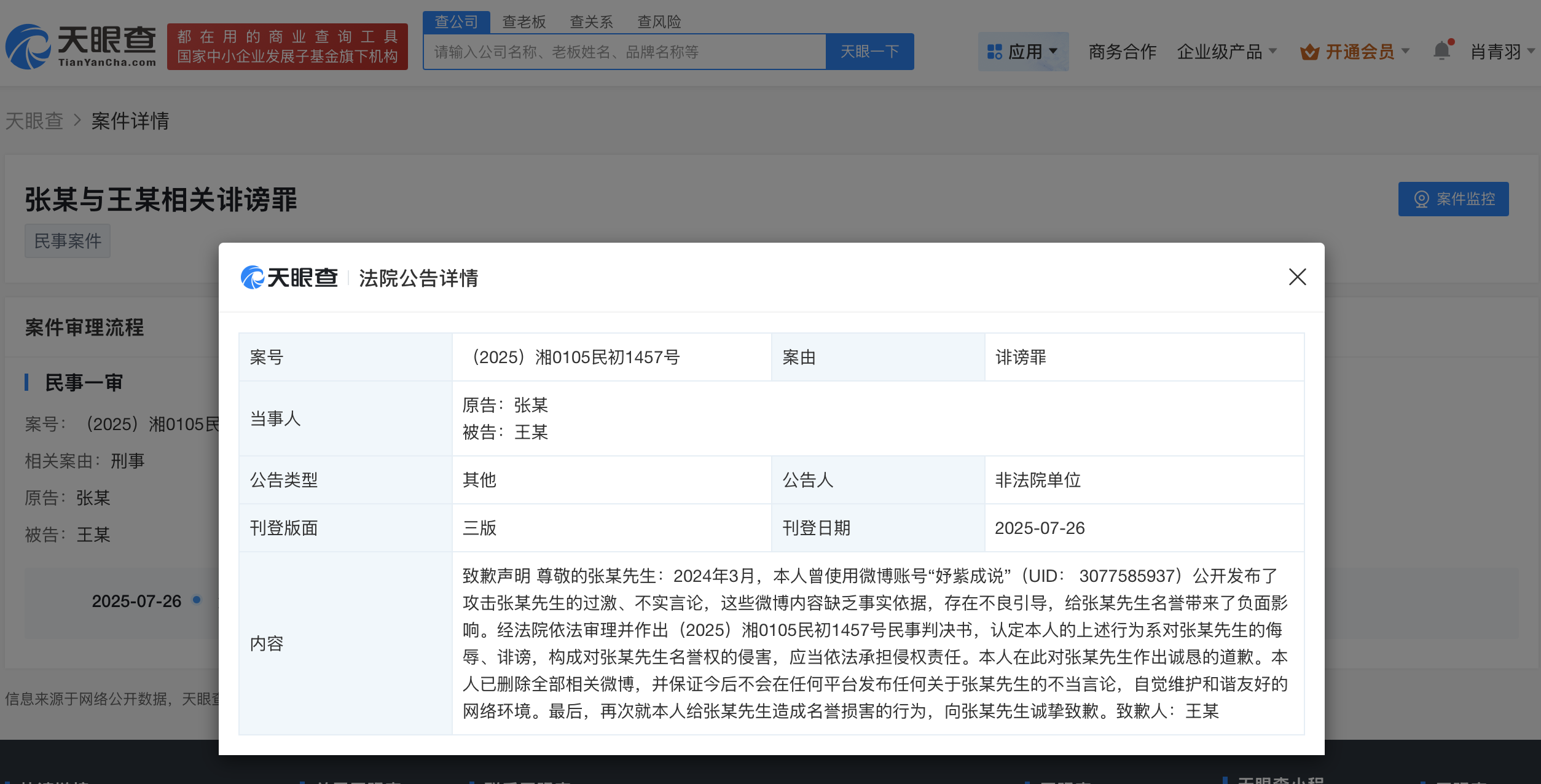Screen dimensions: 1541x784
Task: Click 相关案由：刑事 in background page
Action: [x=85, y=461]
